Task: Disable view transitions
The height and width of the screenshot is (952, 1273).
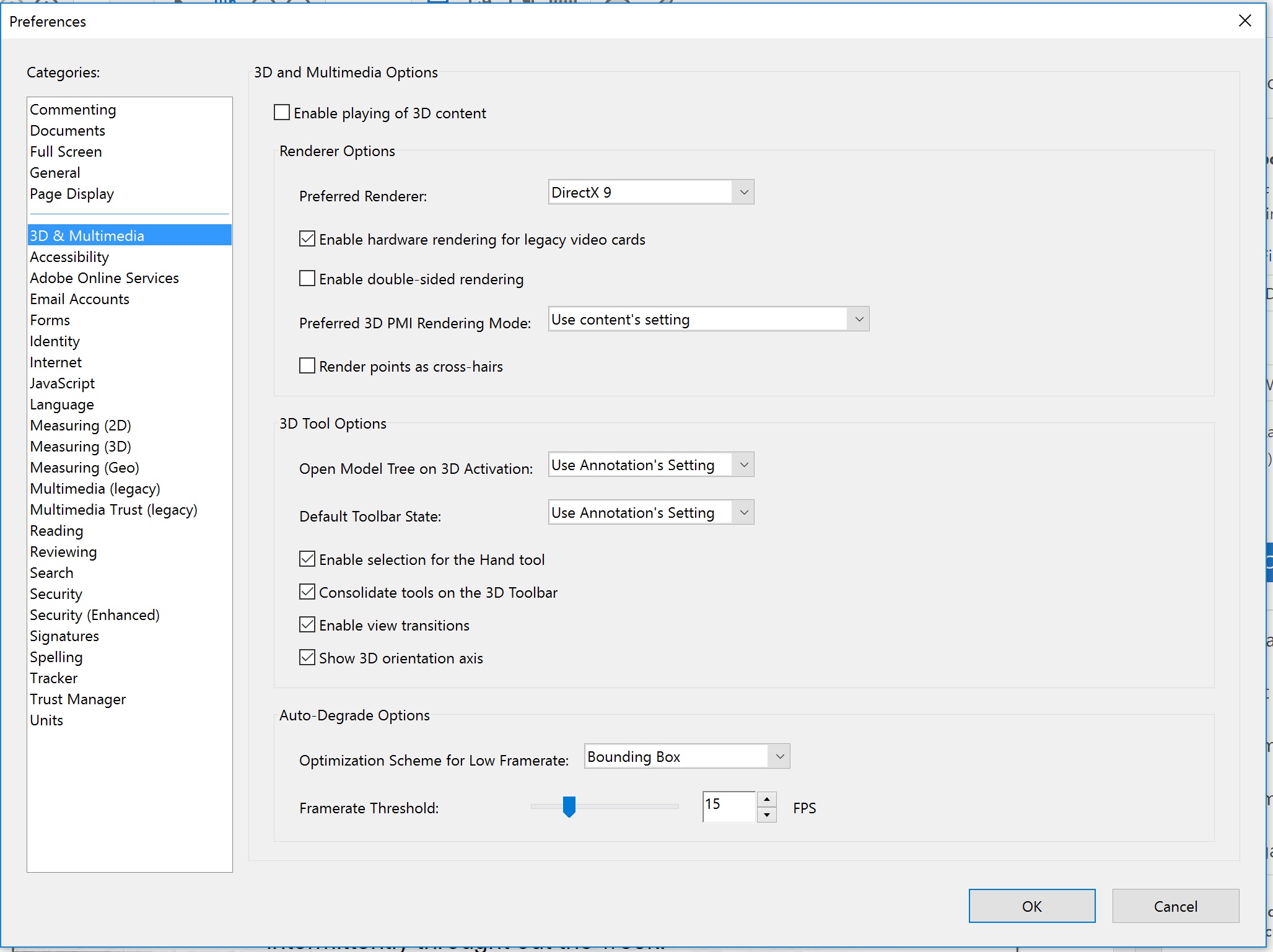Action: click(x=307, y=624)
